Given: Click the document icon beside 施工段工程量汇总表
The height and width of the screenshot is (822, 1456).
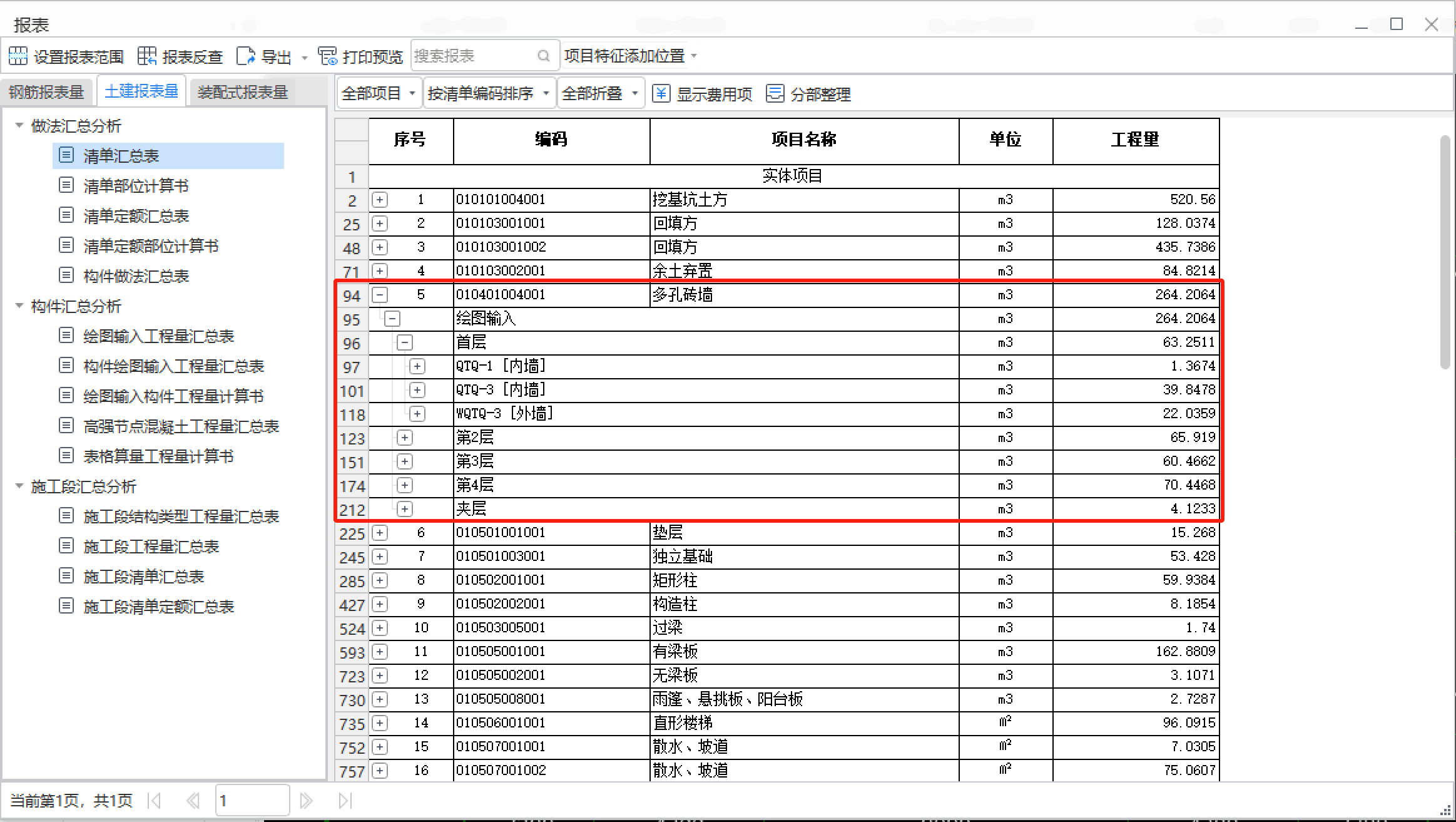Looking at the screenshot, I should tap(66, 546).
